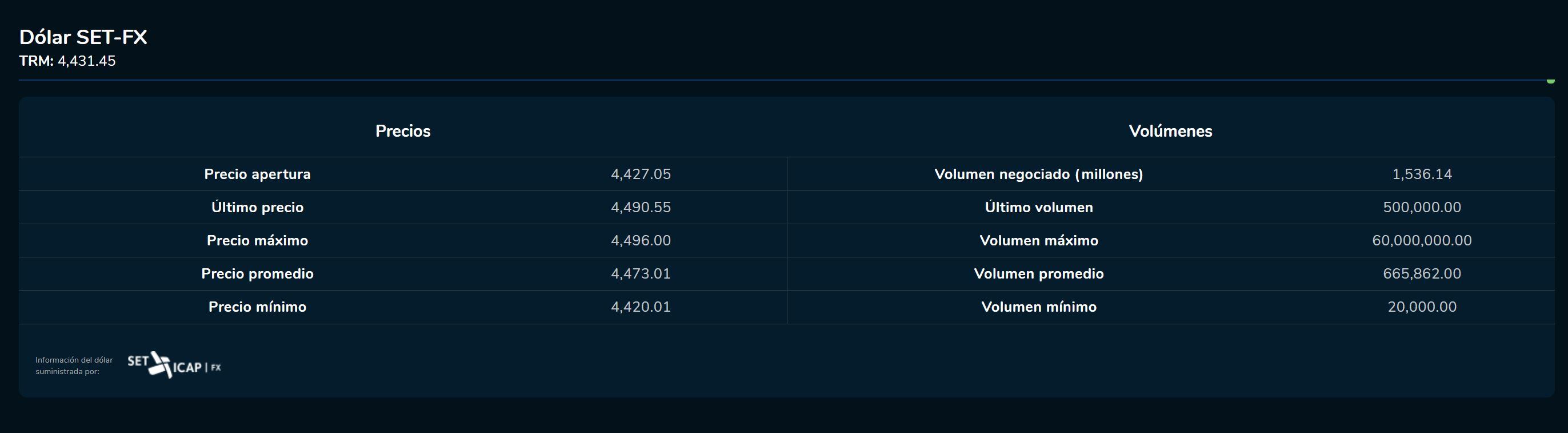Click the Volúmenes column header
The height and width of the screenshot is (433, 1568).
(x=1170, y=131)
